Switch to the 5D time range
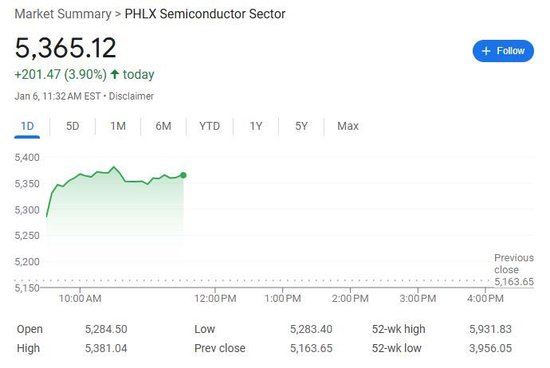Image resolution: width=550 pixels, height=368 pixels. [73, 126]
